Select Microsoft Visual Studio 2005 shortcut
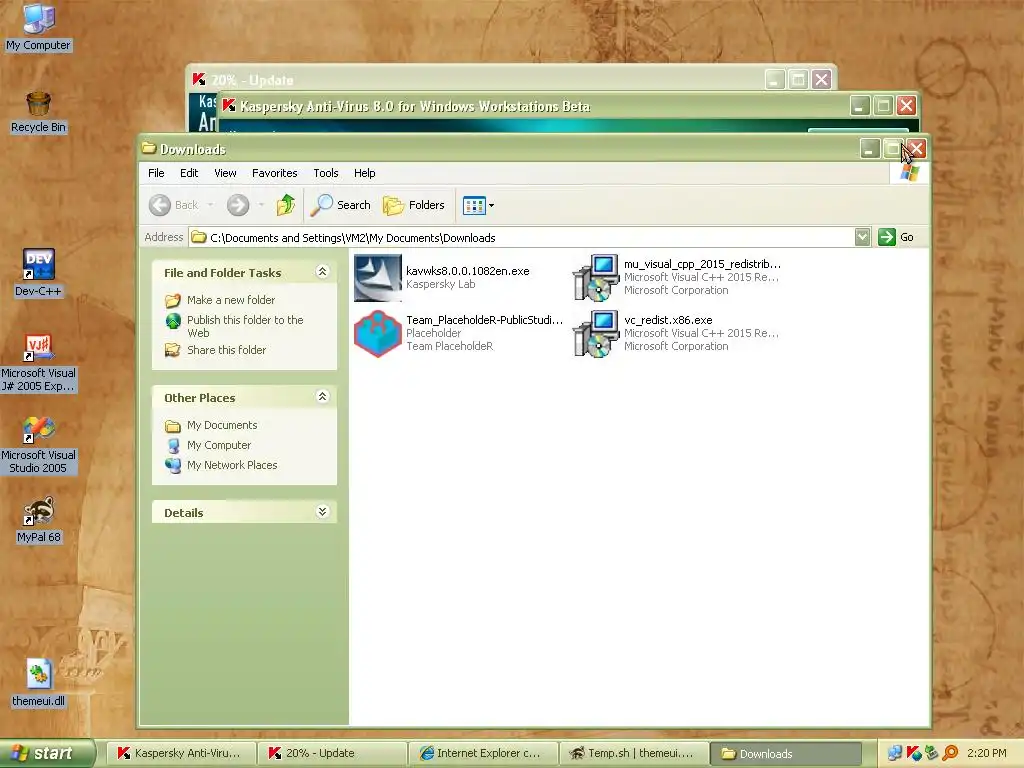Screen dimensions: 1024x768 (38, 445)
